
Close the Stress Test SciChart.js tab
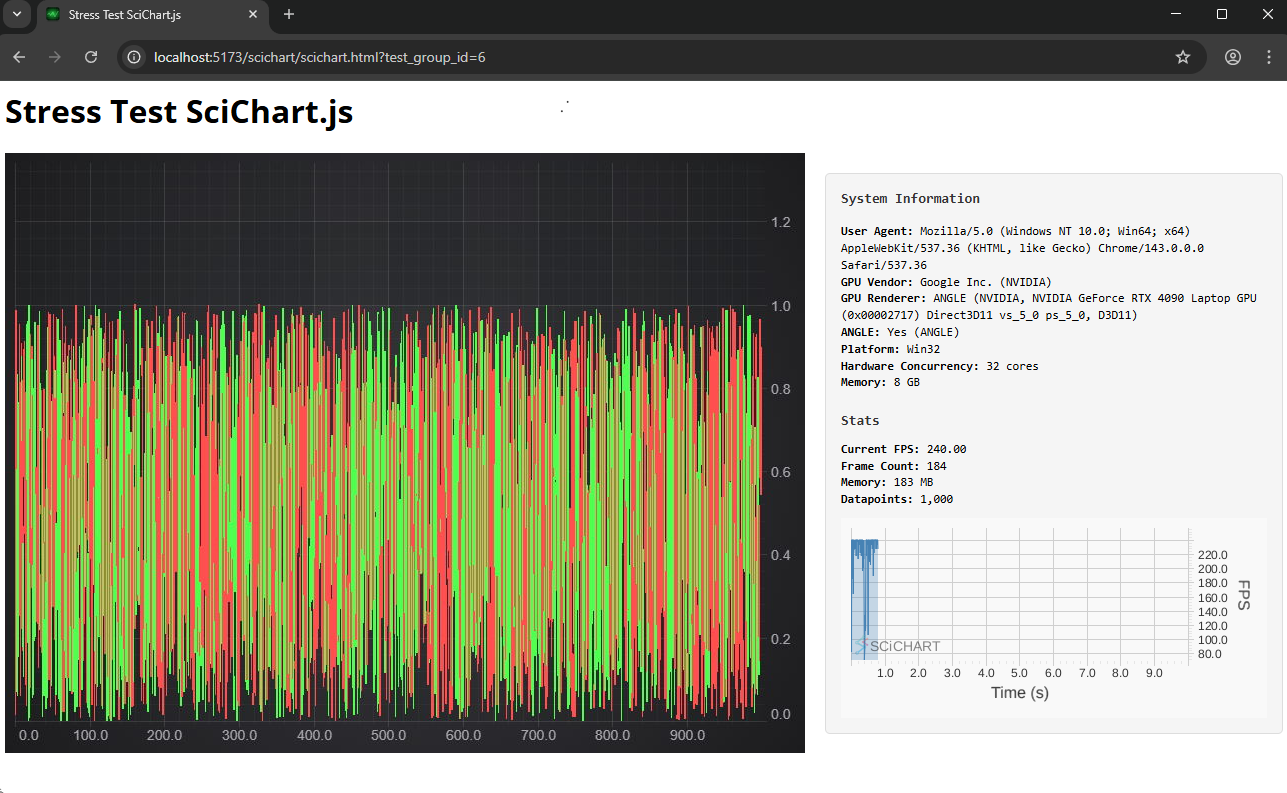coord(253,15)
